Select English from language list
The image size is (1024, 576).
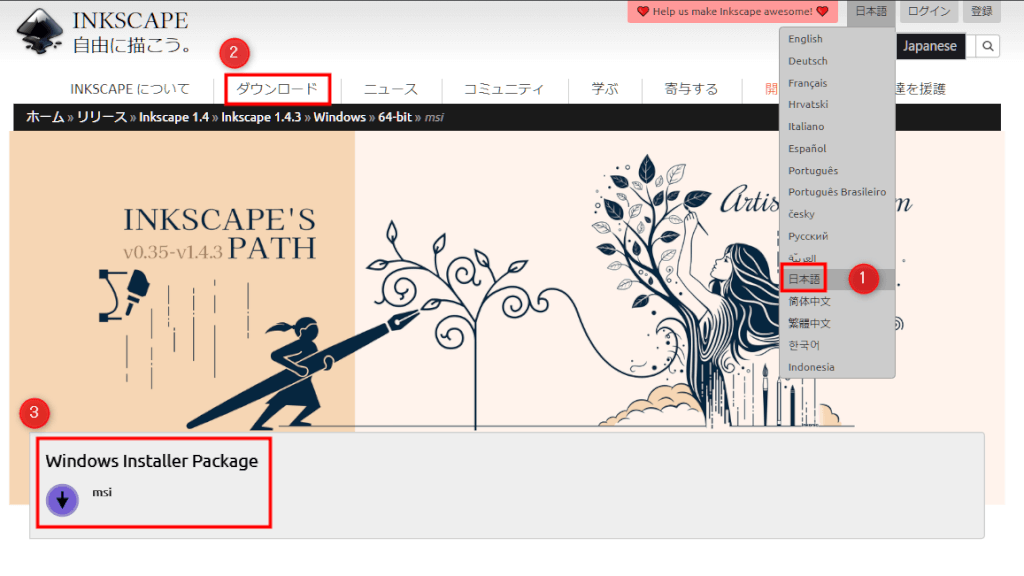pyautogui.click(x=805, y=39)
